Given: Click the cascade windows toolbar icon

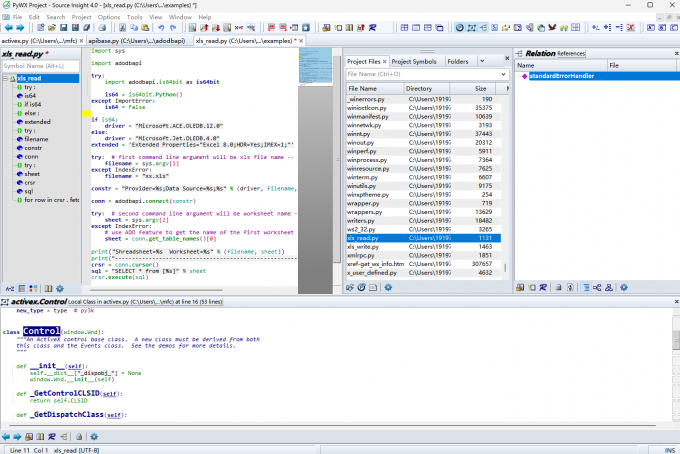Looking at the screenshot, I should pyautogui.click(x=439, y=28).
